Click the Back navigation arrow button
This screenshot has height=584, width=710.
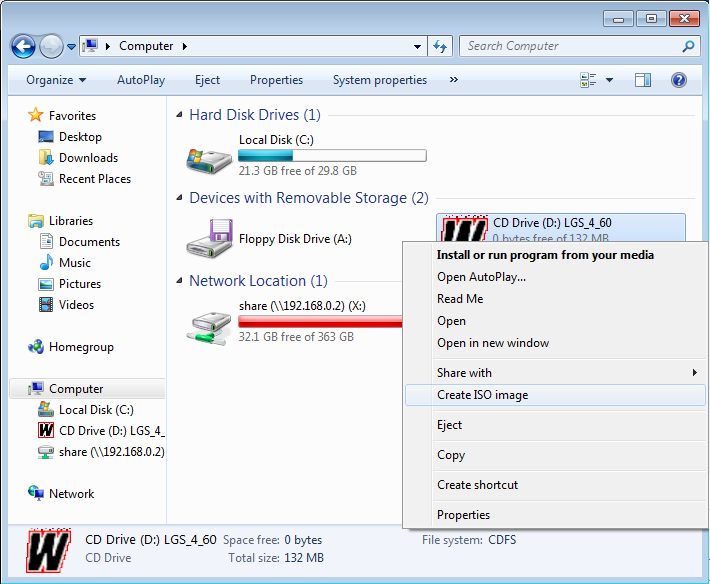coord(24,46)
